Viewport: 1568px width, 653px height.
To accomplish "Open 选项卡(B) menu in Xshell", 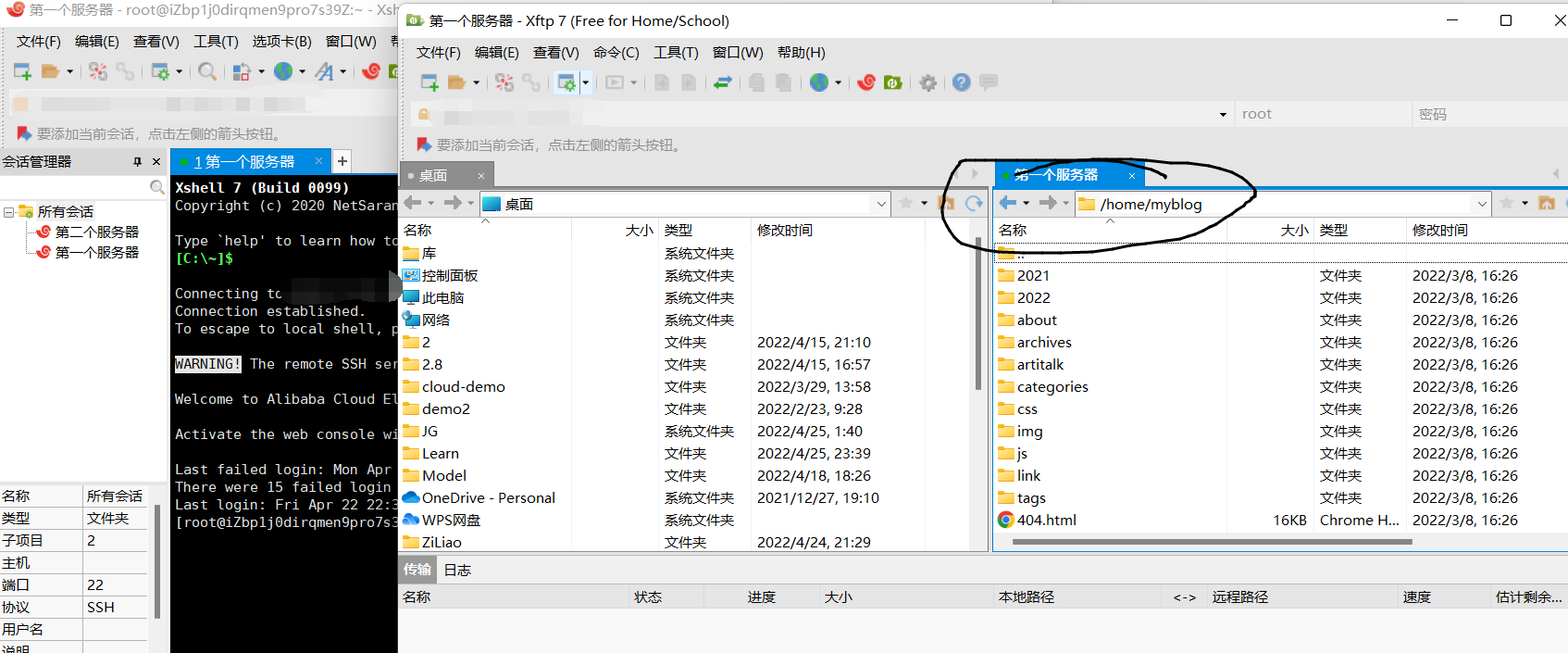I will (282, 42).
